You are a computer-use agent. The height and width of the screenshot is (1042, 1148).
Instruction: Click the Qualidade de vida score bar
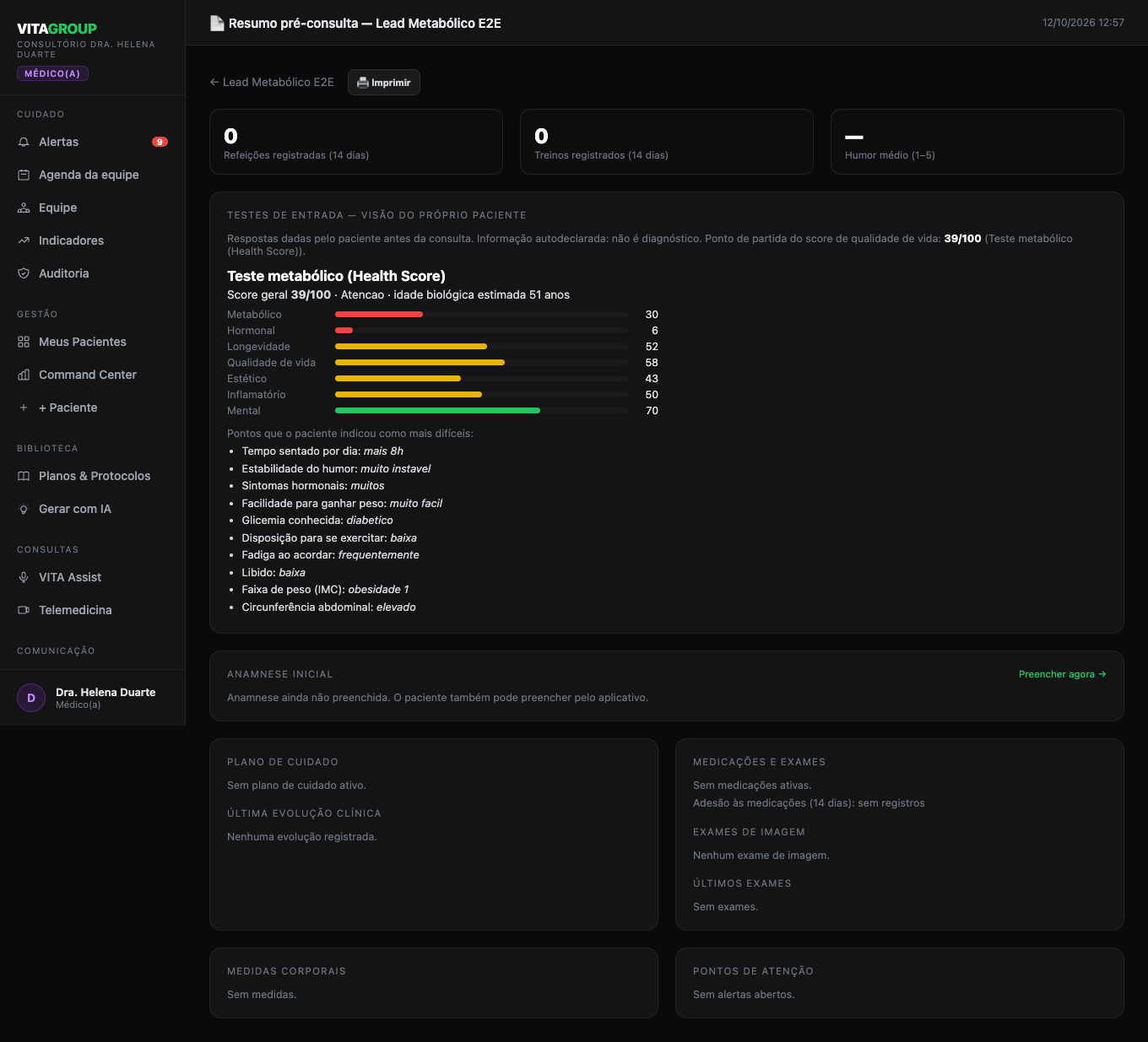point(481,363)
